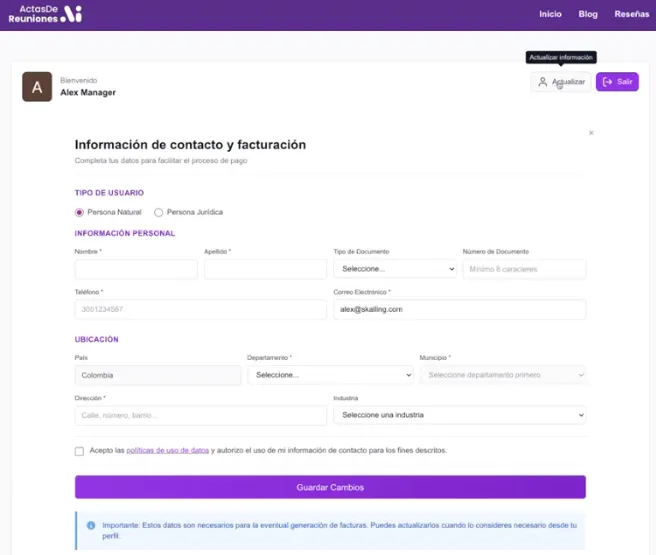Open the políticas de uso de datos link
Viewport: 656px width, 555px height.
[167, 451]
